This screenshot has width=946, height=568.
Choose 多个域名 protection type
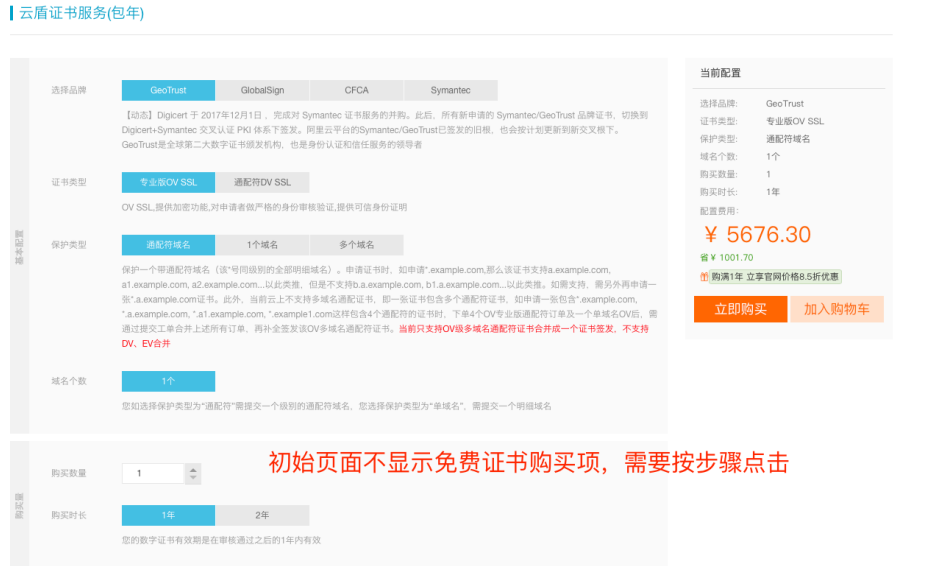pos(357,244)
